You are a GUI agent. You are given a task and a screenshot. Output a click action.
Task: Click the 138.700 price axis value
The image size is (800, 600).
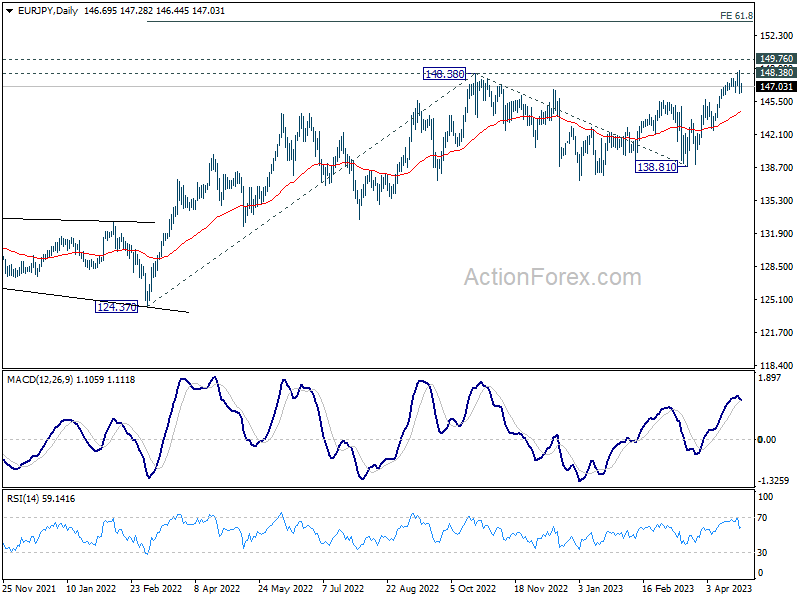[777, 167]
